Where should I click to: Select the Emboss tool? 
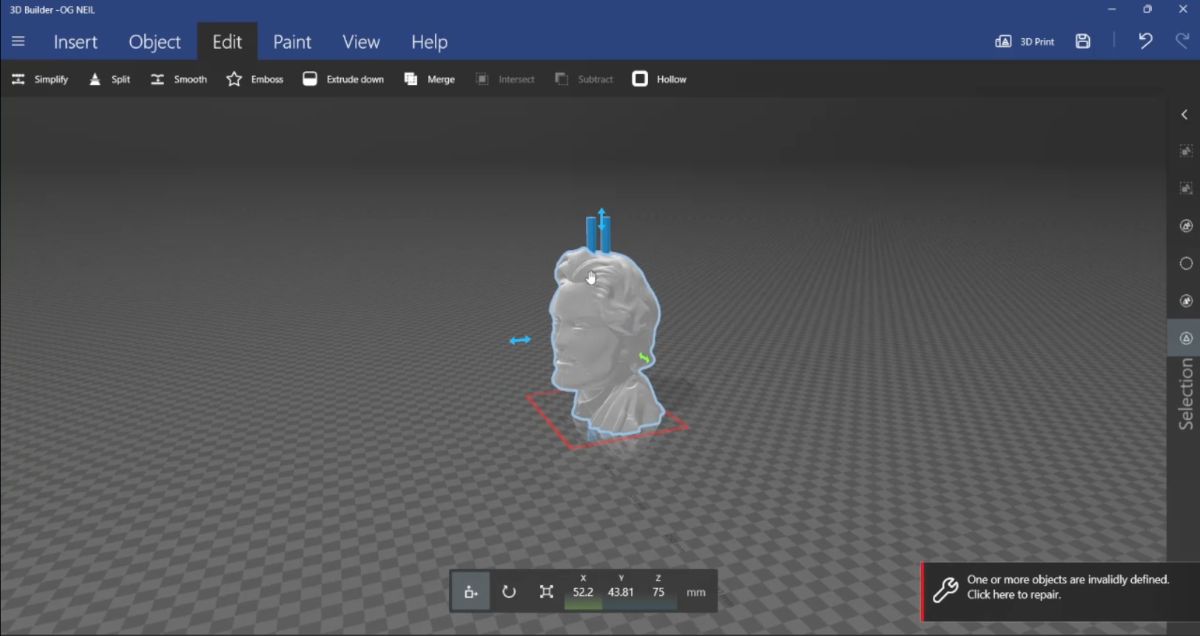point(255,79)
